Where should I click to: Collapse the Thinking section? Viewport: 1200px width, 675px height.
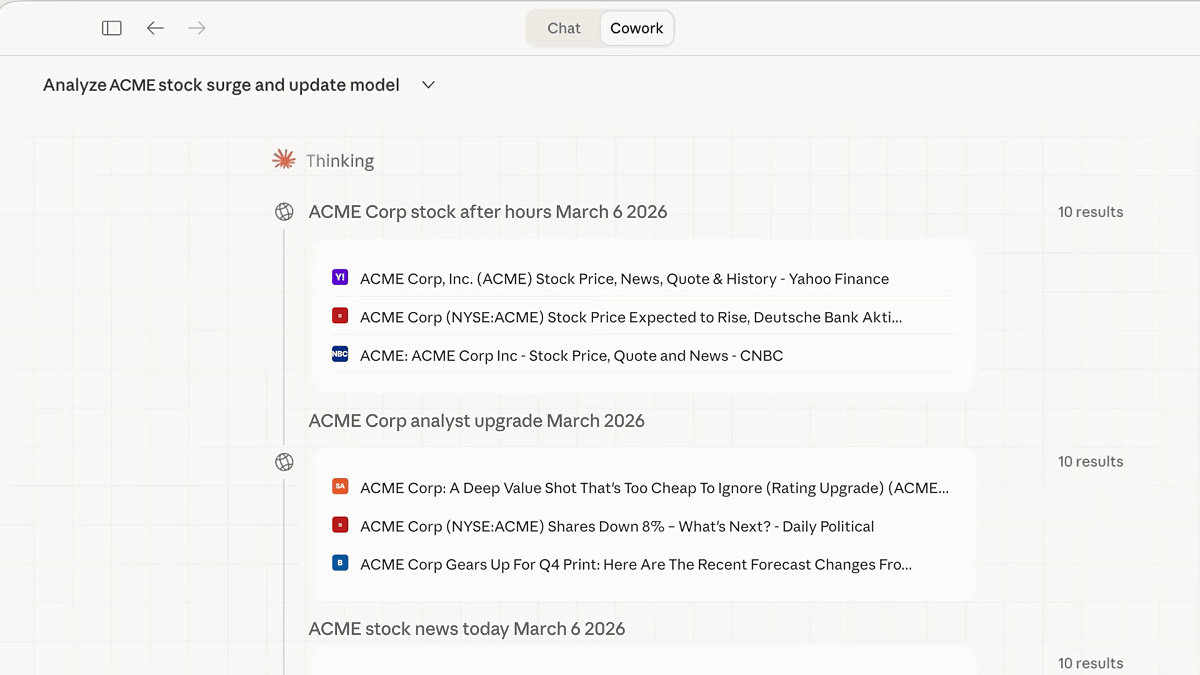(x=340, y=161)
